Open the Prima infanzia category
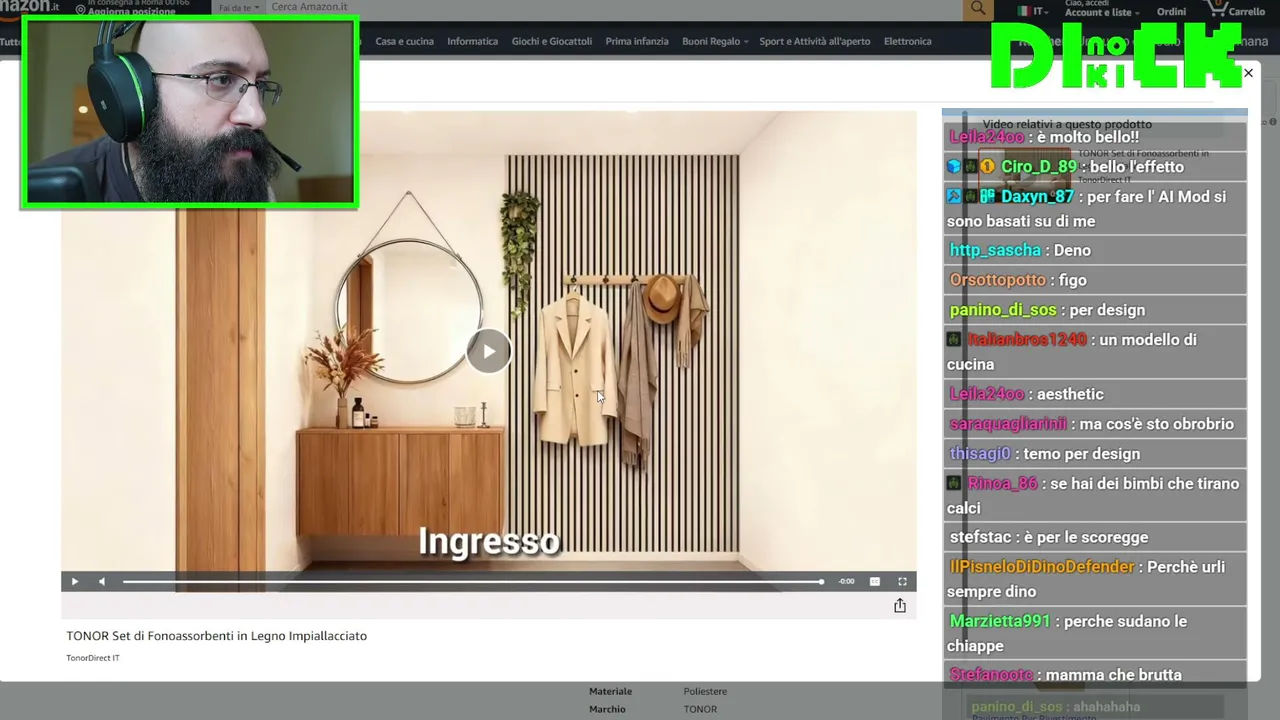This screenshot has width=1280, height=720. pos(637,41)
